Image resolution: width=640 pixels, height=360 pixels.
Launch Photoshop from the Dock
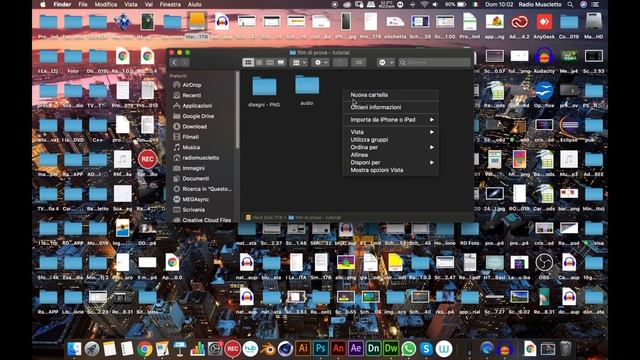click(x=320, y=349)
